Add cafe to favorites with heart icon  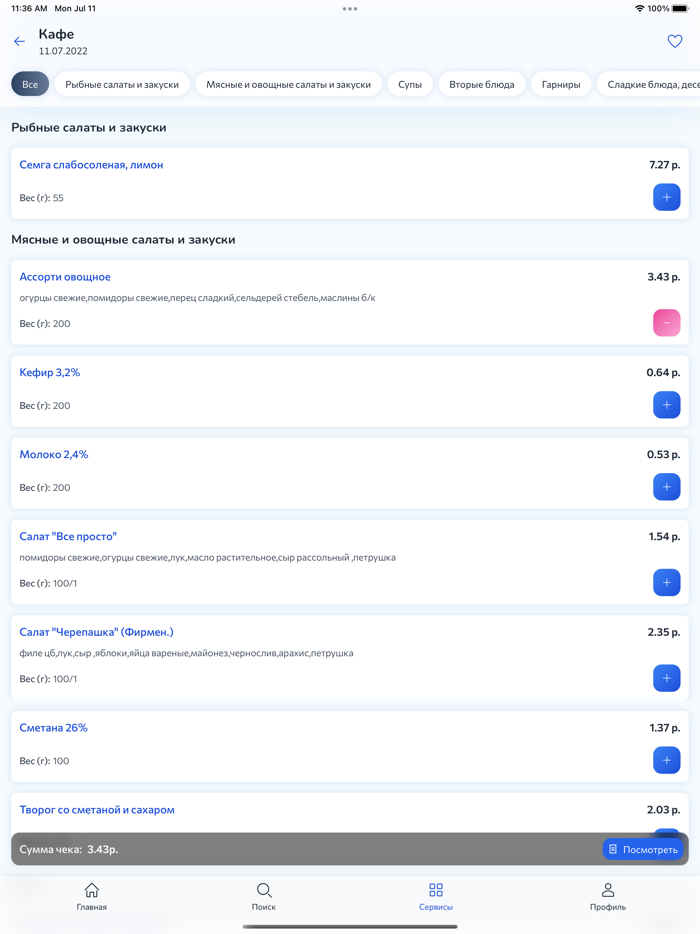[675, 42]
